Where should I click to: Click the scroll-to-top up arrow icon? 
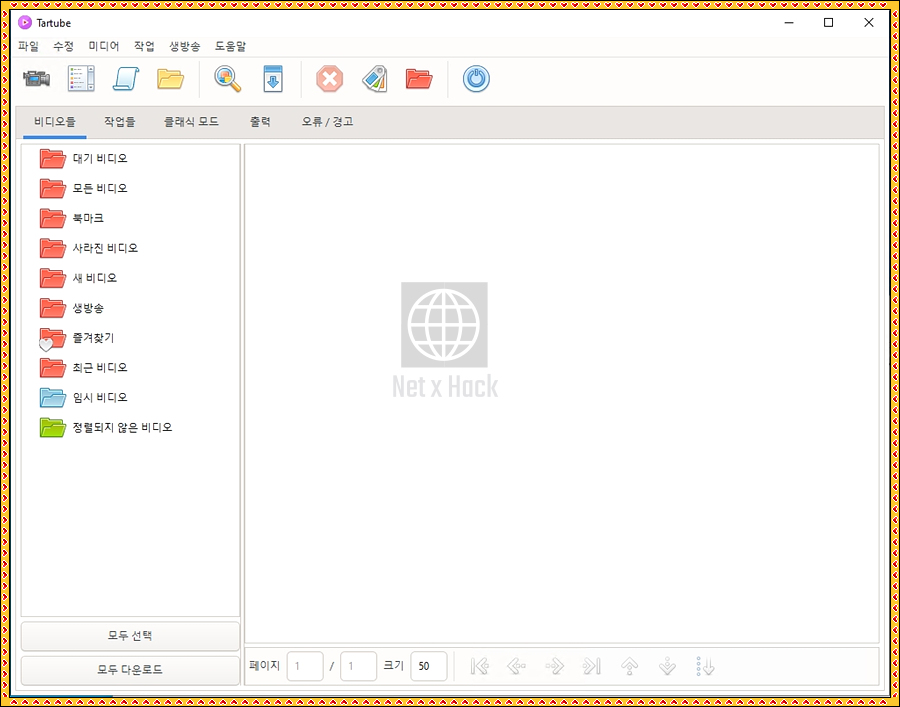(630, 666)
